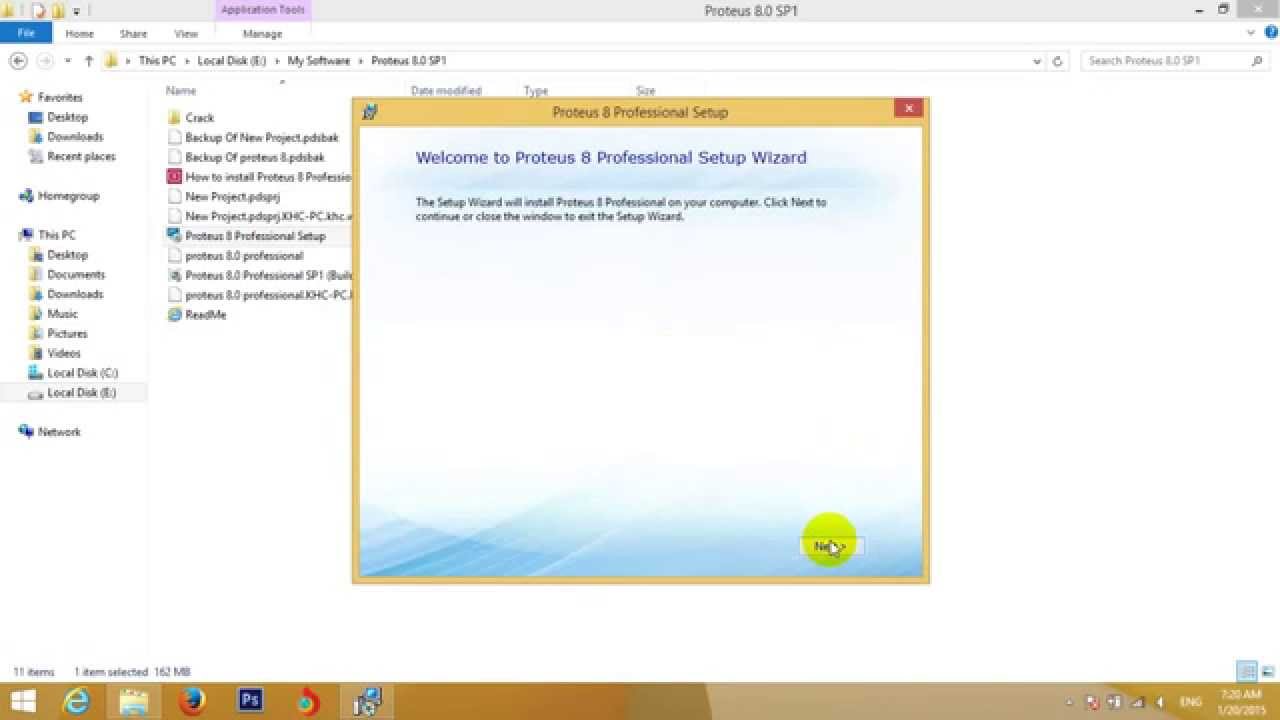Viewport: 1280px width, 720px height.
Task: Go up one folder level
Action: coord(88,61)
